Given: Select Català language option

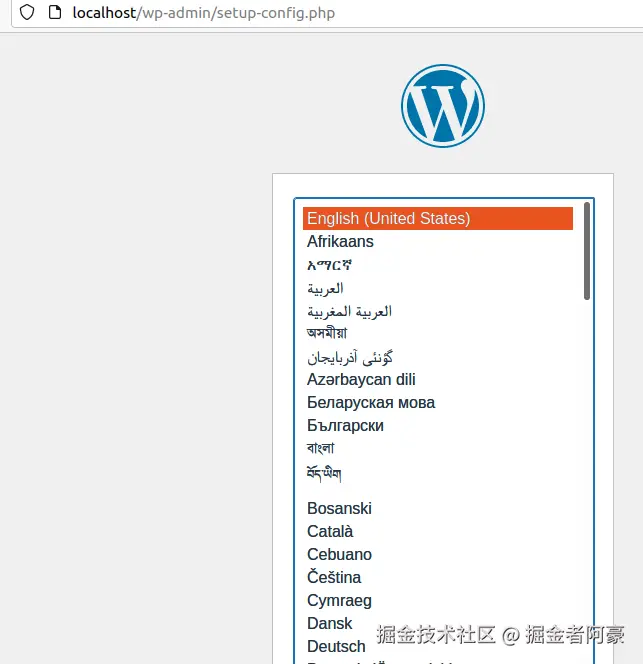Looking at the screenshot, I should [x=438, y=531].
